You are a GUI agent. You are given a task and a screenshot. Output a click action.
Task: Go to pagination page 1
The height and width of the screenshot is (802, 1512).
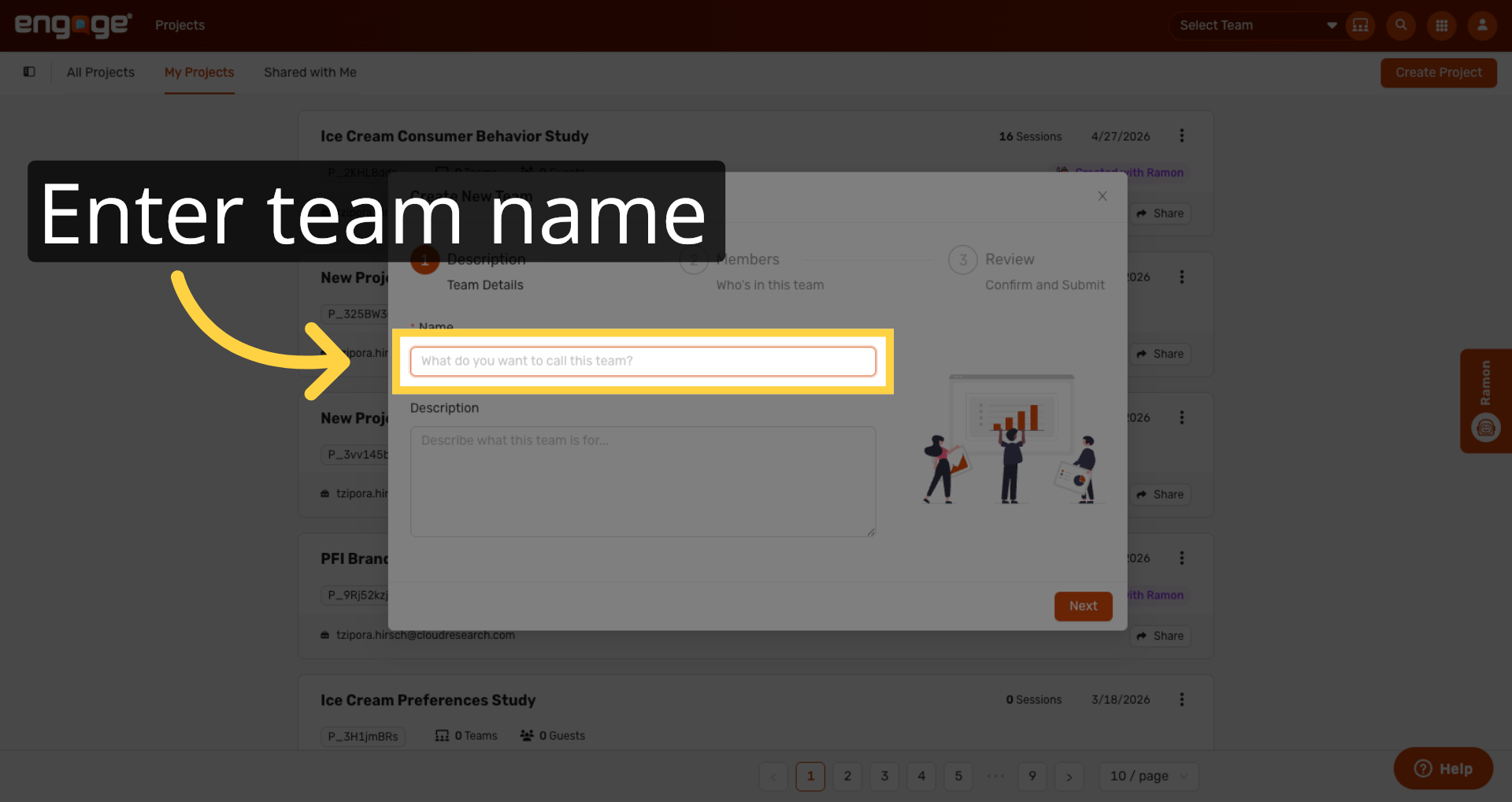[810, 776]
